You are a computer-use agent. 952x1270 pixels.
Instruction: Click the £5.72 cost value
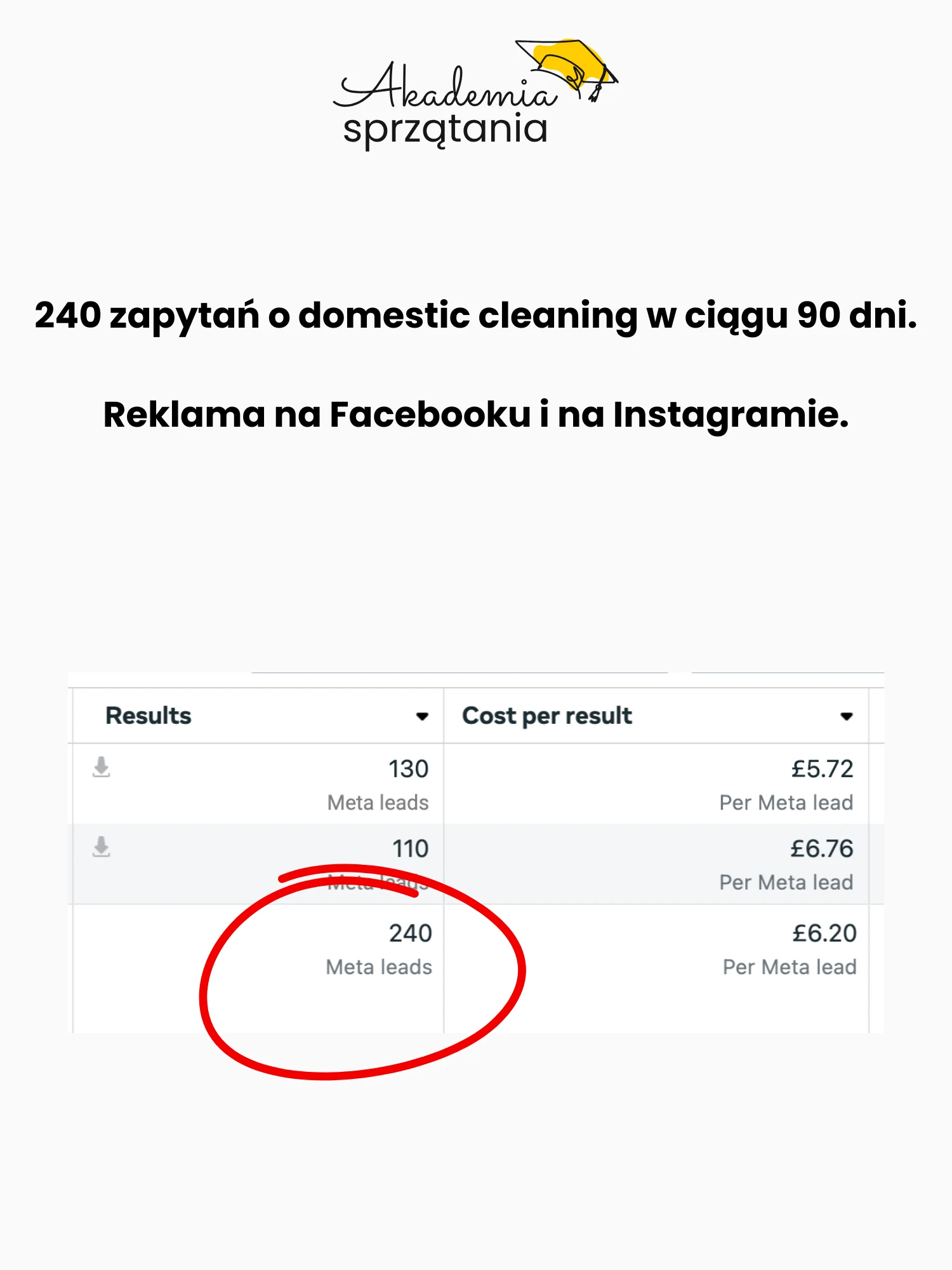[x=822, y=769]
